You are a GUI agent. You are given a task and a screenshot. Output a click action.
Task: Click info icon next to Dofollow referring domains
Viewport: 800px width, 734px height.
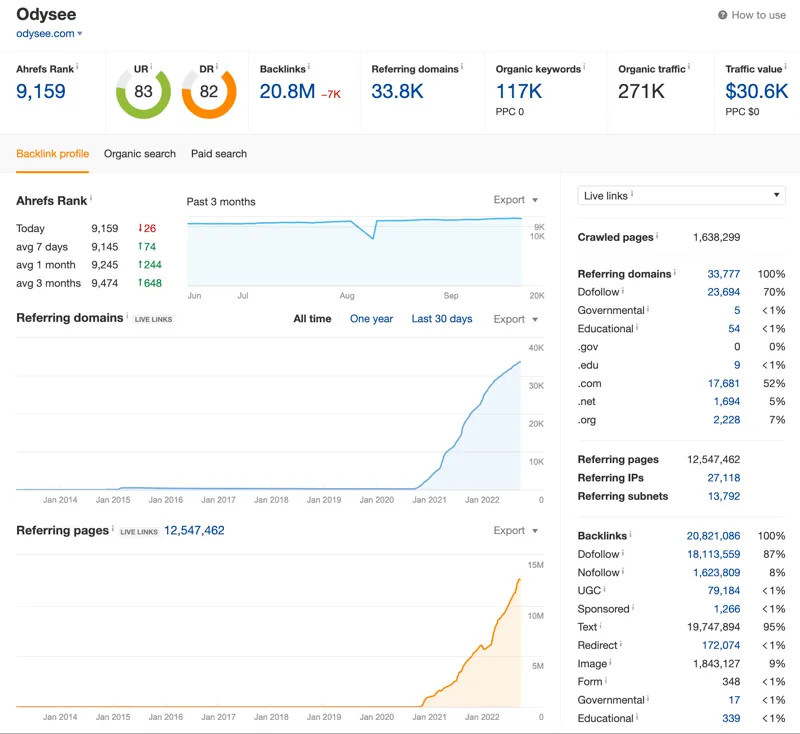(x=622, y=290)
